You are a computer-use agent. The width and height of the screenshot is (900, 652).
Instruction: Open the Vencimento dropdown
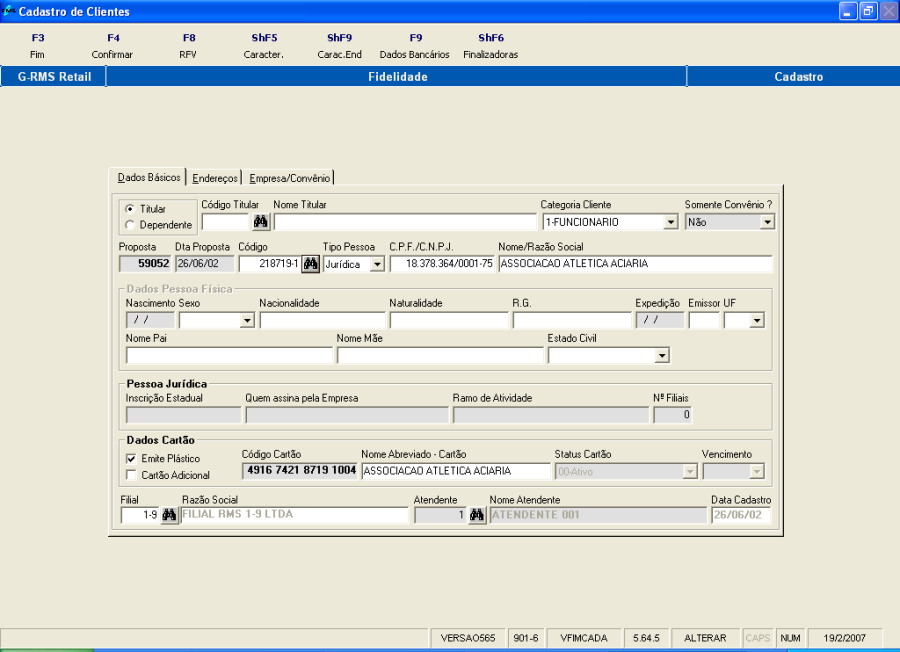click(757, 472)
